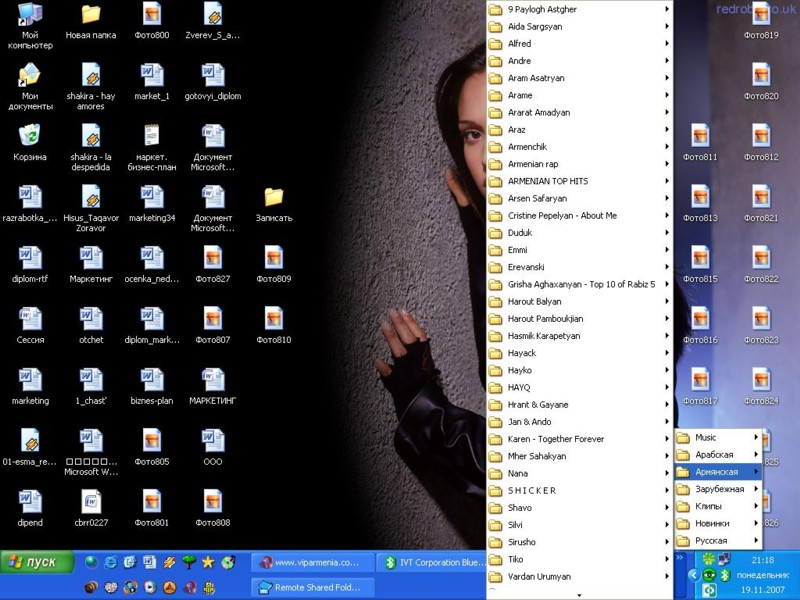Show hidden tray icons with the chevron
This screenshot has height=600, width=800.
[x=694, y=576]
